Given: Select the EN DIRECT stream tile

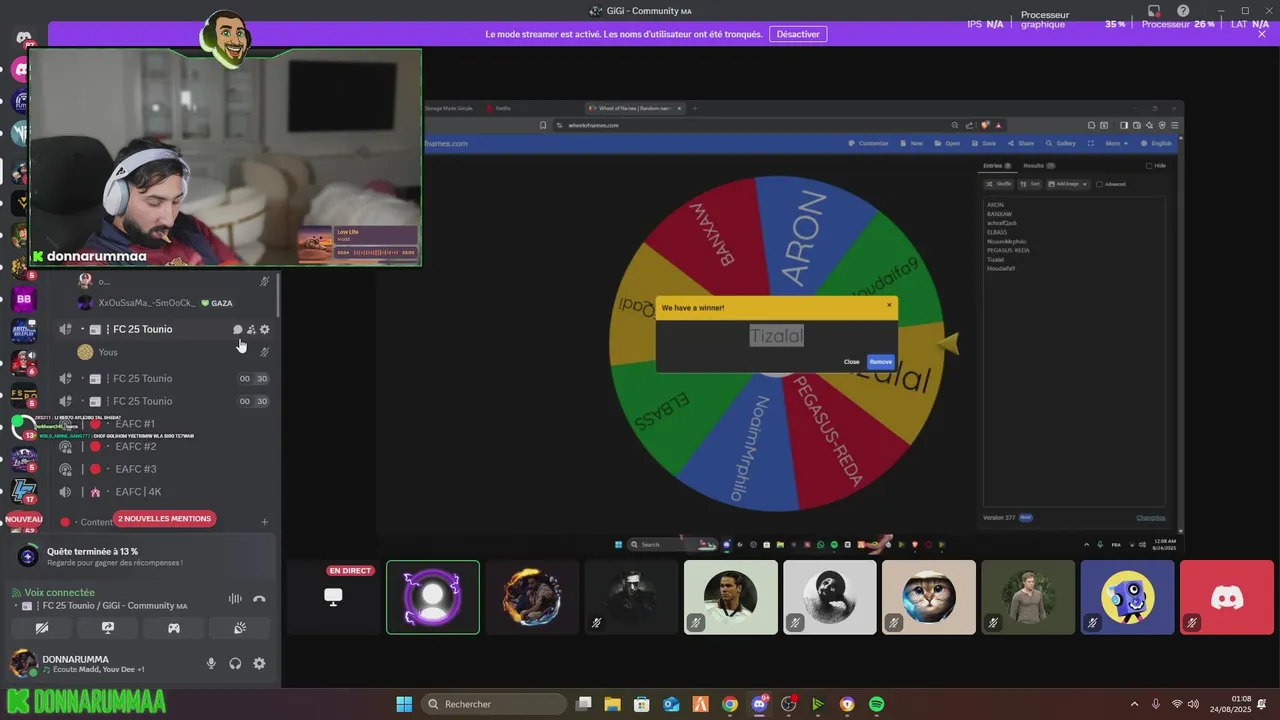Looking at the screenshot, I should point(333,597).
